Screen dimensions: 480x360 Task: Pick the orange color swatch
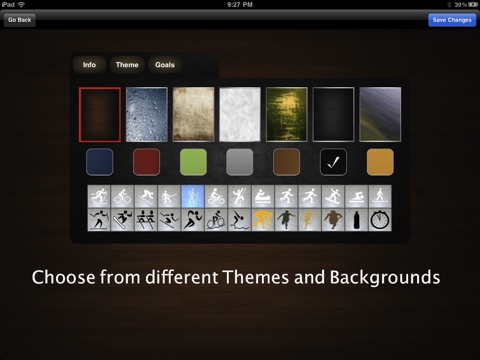(x=380, y=162)
